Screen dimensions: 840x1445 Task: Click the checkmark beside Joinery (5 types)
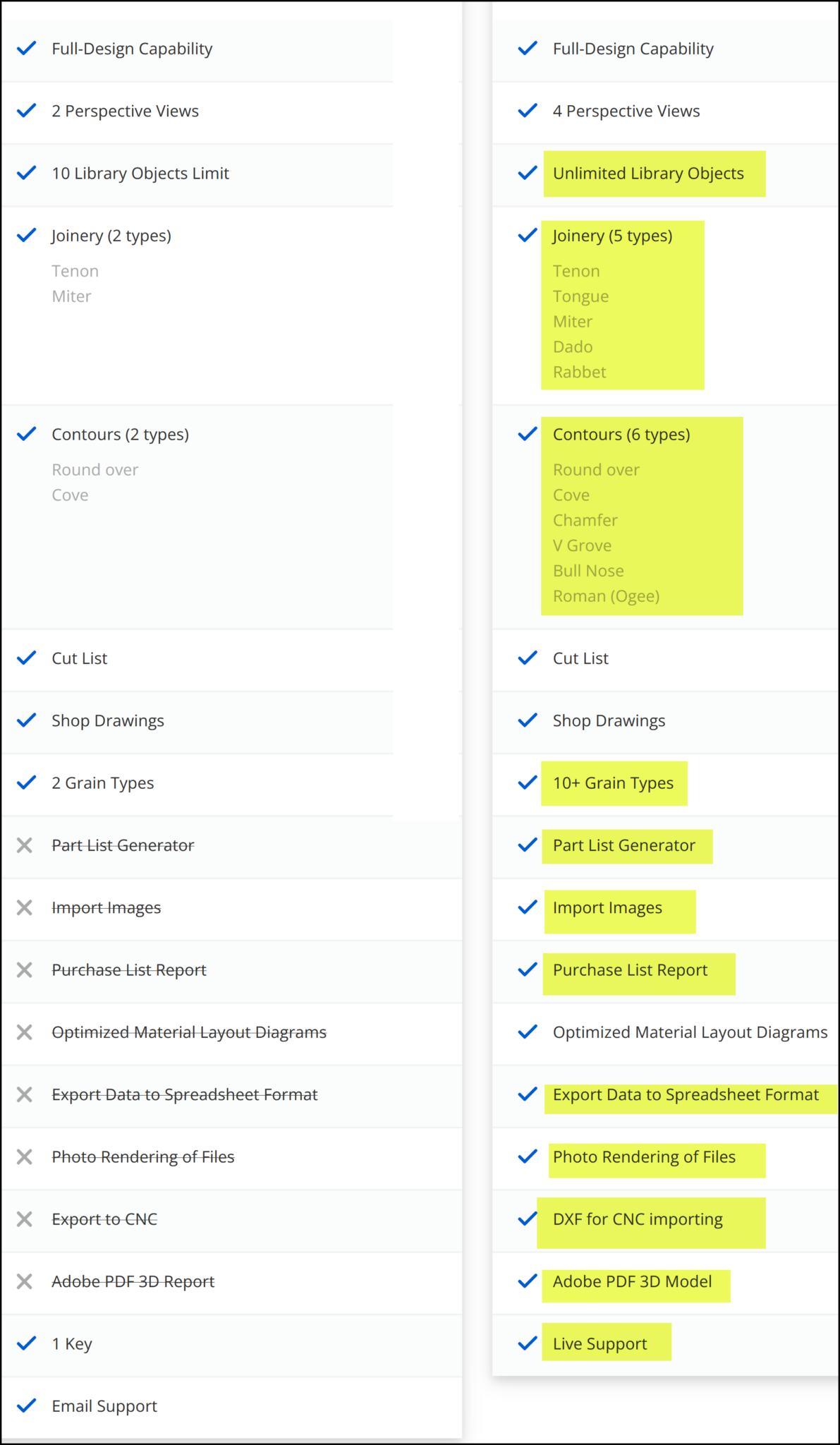(528, 235)
